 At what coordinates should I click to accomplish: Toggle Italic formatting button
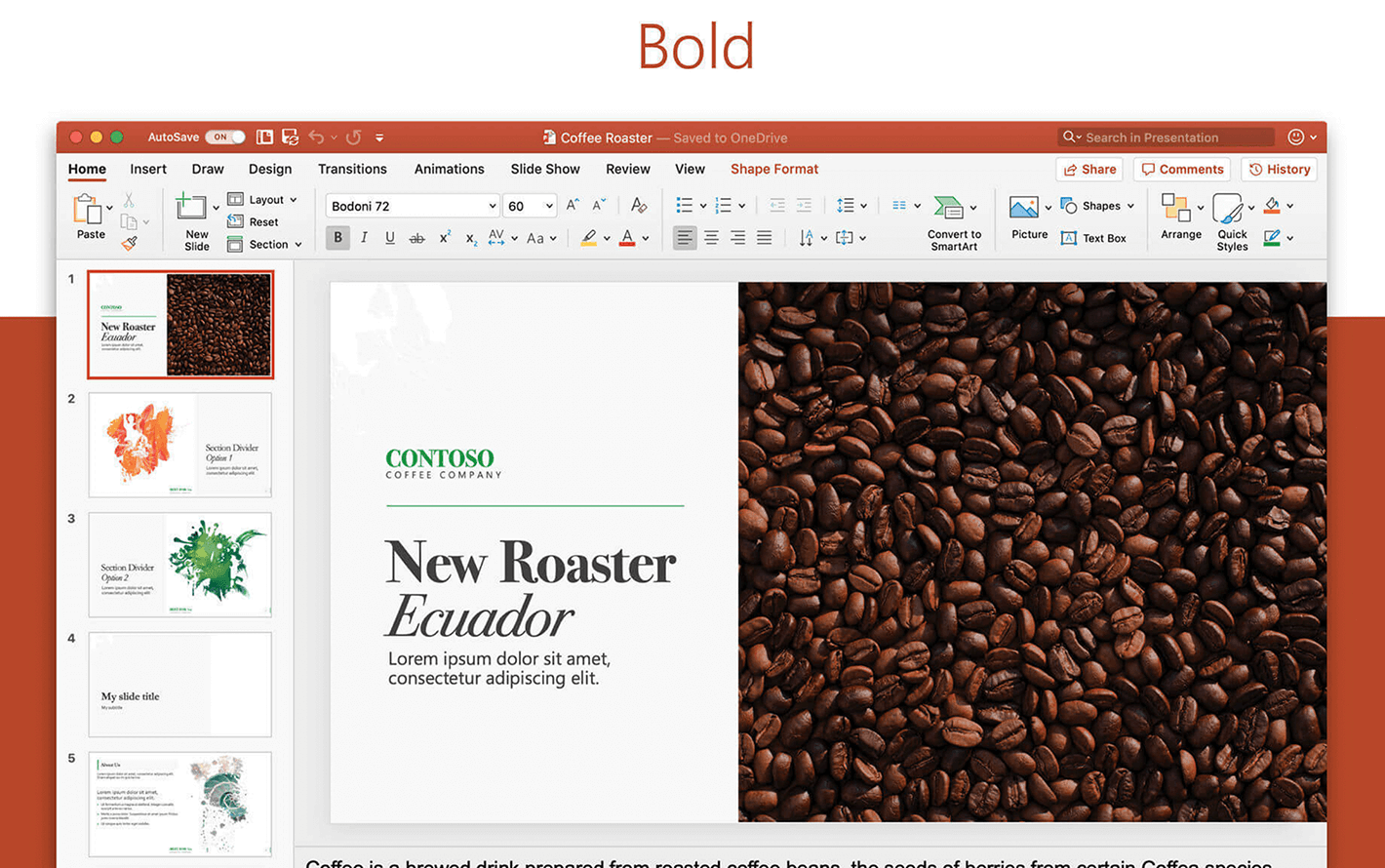364,237
